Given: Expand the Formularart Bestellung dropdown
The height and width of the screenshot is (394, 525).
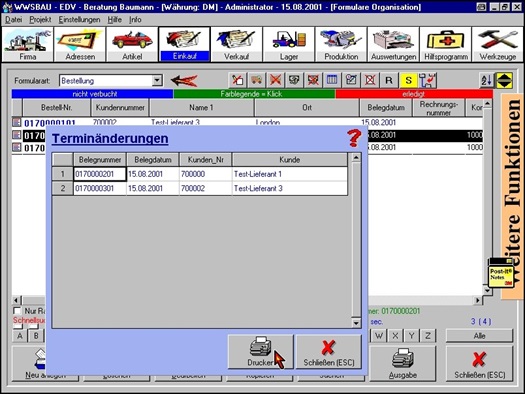Looking at the screenshot, I should (157, 80).
